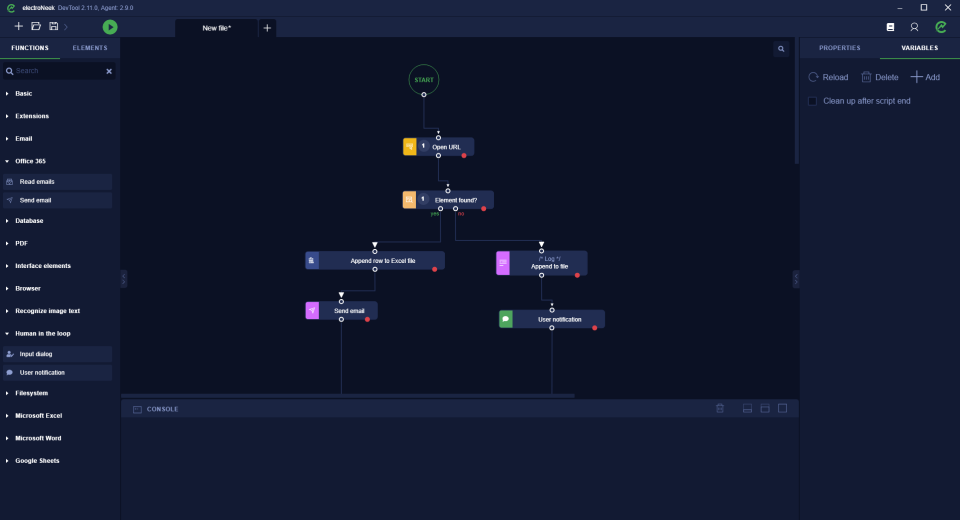Toggle breakpoint dot on Send email block
The width and height of the screenshot is (960, 520).
tap(367, 319)
